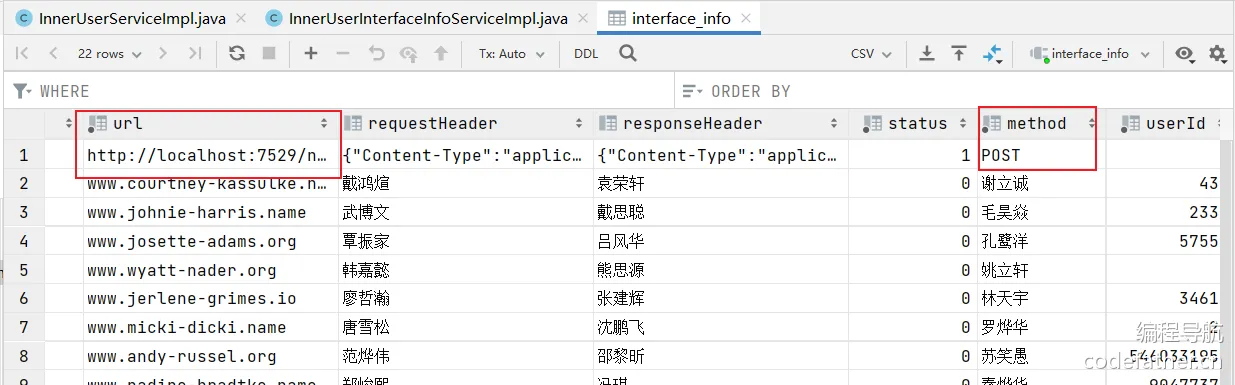Select the www.josette-adams.org cell
This screenshot has width=1235, height=385.
pyautogui.click(x=209, y=241)
